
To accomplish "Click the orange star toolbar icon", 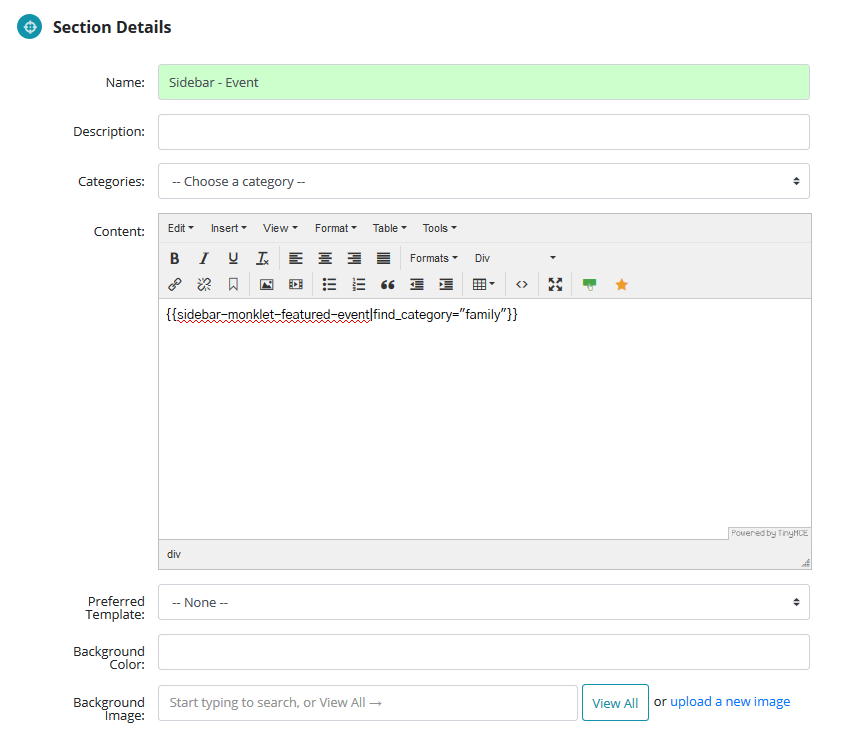I will pyautogui.click(x=621, y=284).
